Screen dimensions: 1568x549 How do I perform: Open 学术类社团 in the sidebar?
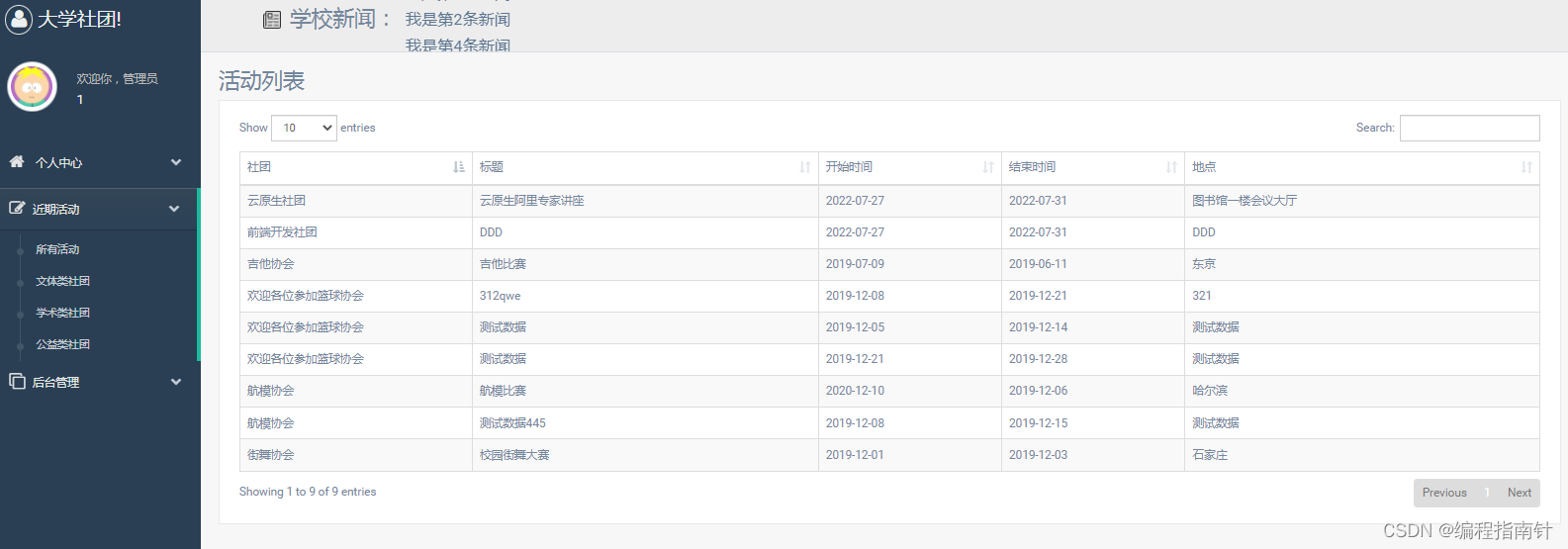[62, 313]
